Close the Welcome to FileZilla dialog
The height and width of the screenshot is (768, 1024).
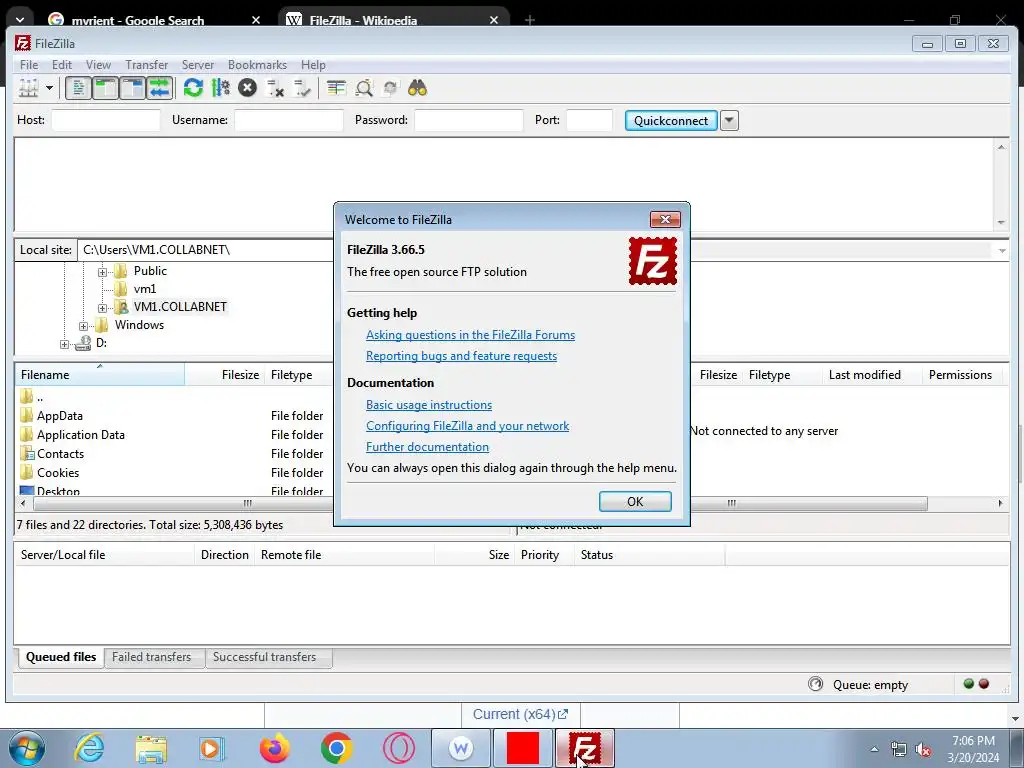pyautogui.click(x=665, y=219)
